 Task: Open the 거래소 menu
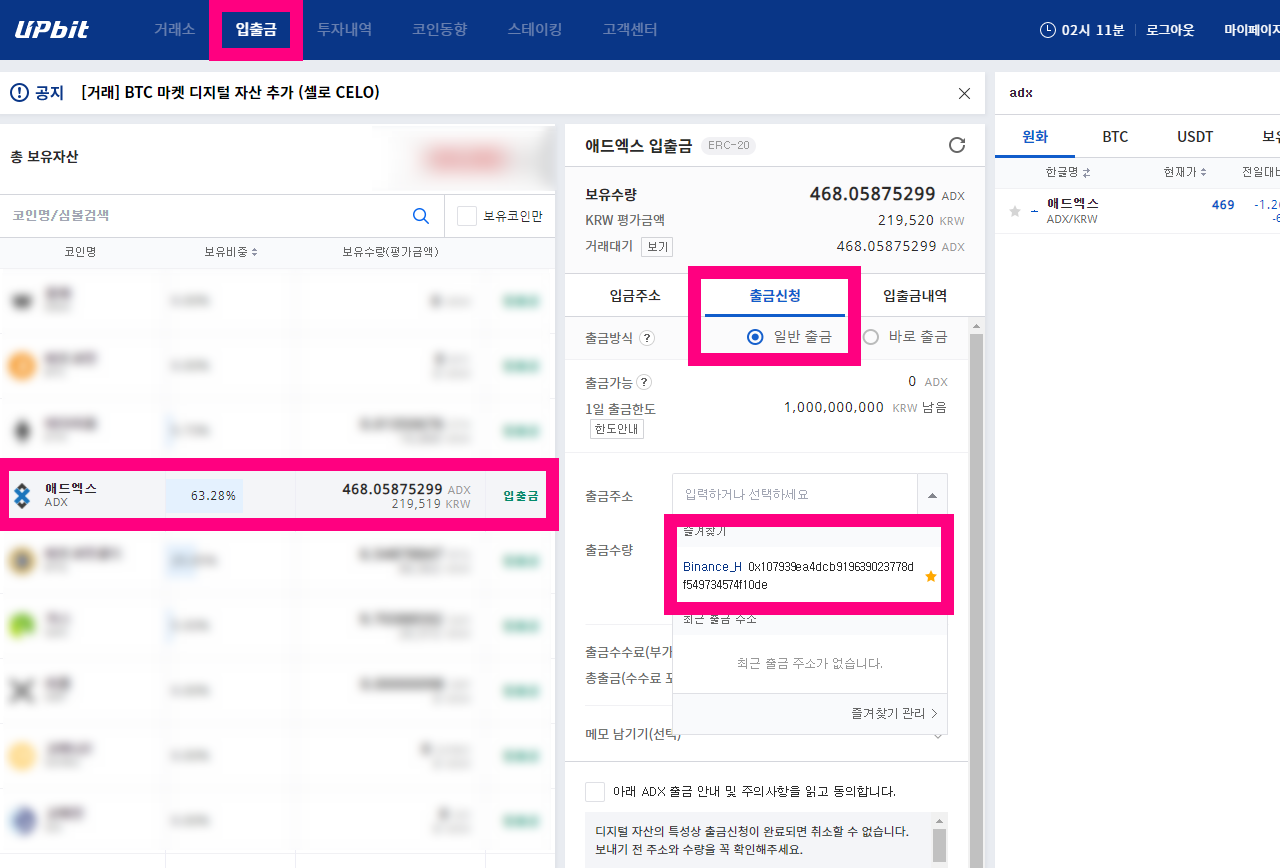pyautogui.click(x=174, y=29)
